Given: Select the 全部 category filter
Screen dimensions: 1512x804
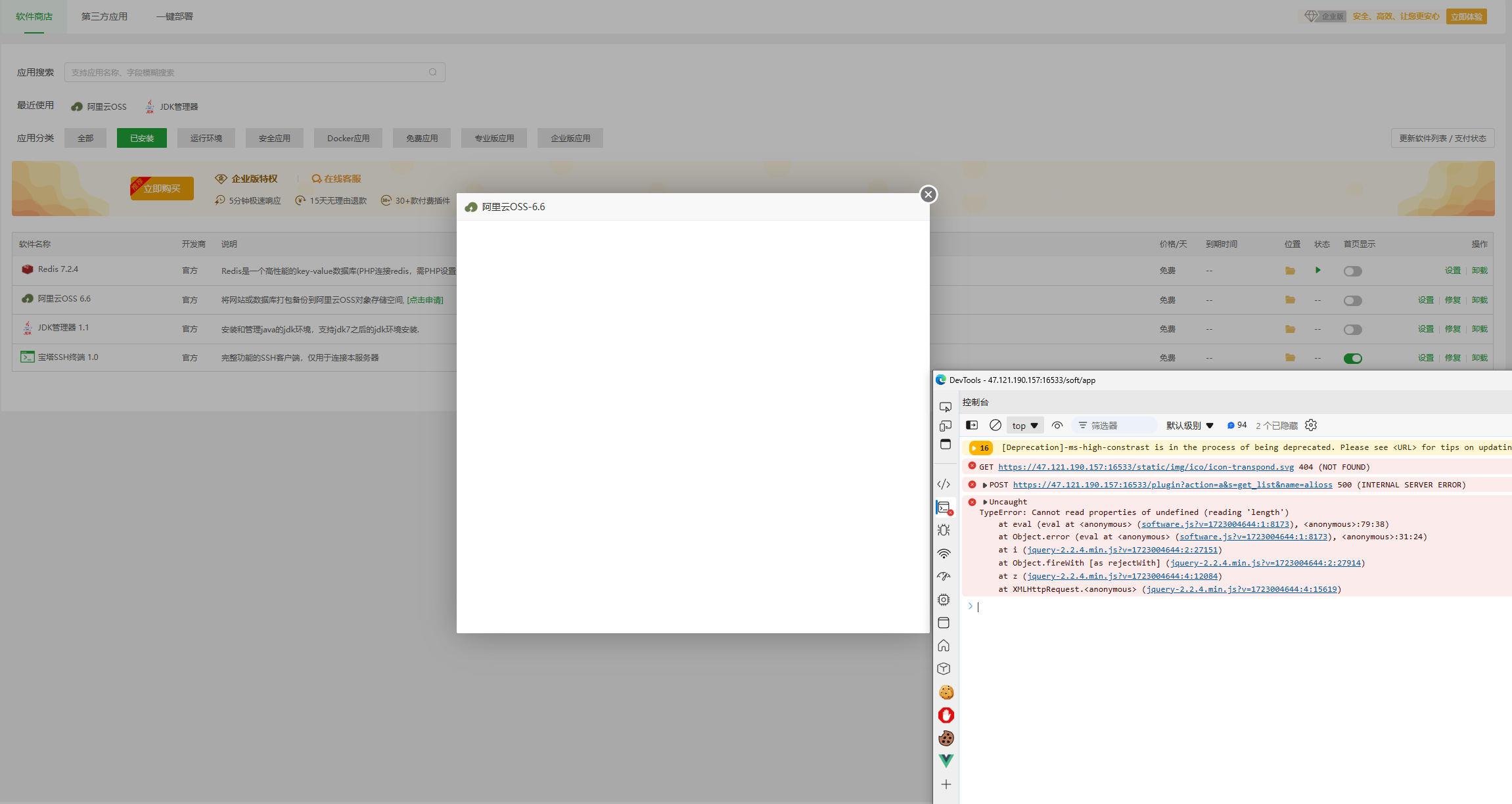Looking at the screenshot, I should pos(85,138).
